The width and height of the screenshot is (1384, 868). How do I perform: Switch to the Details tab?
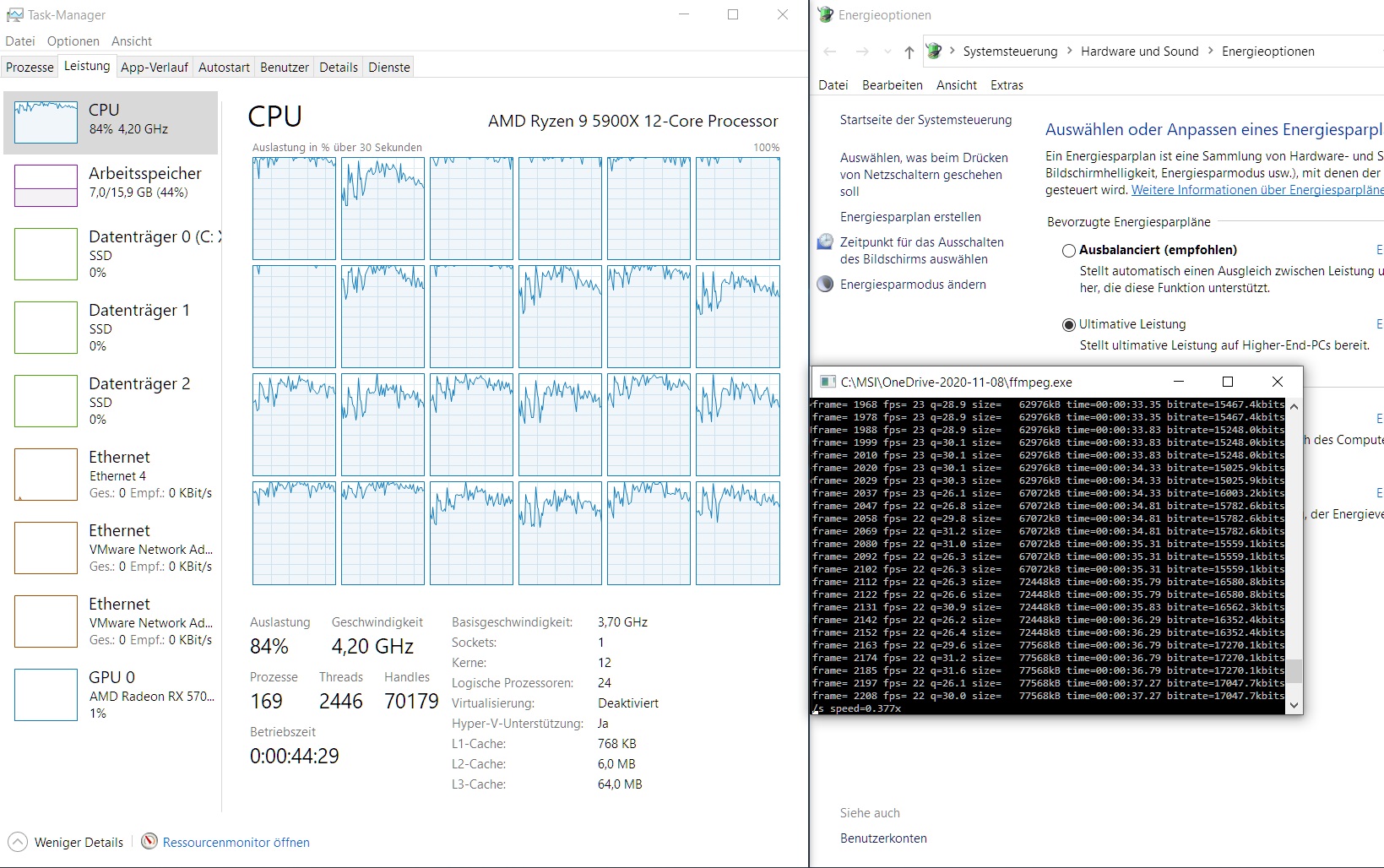click(339, 68)
